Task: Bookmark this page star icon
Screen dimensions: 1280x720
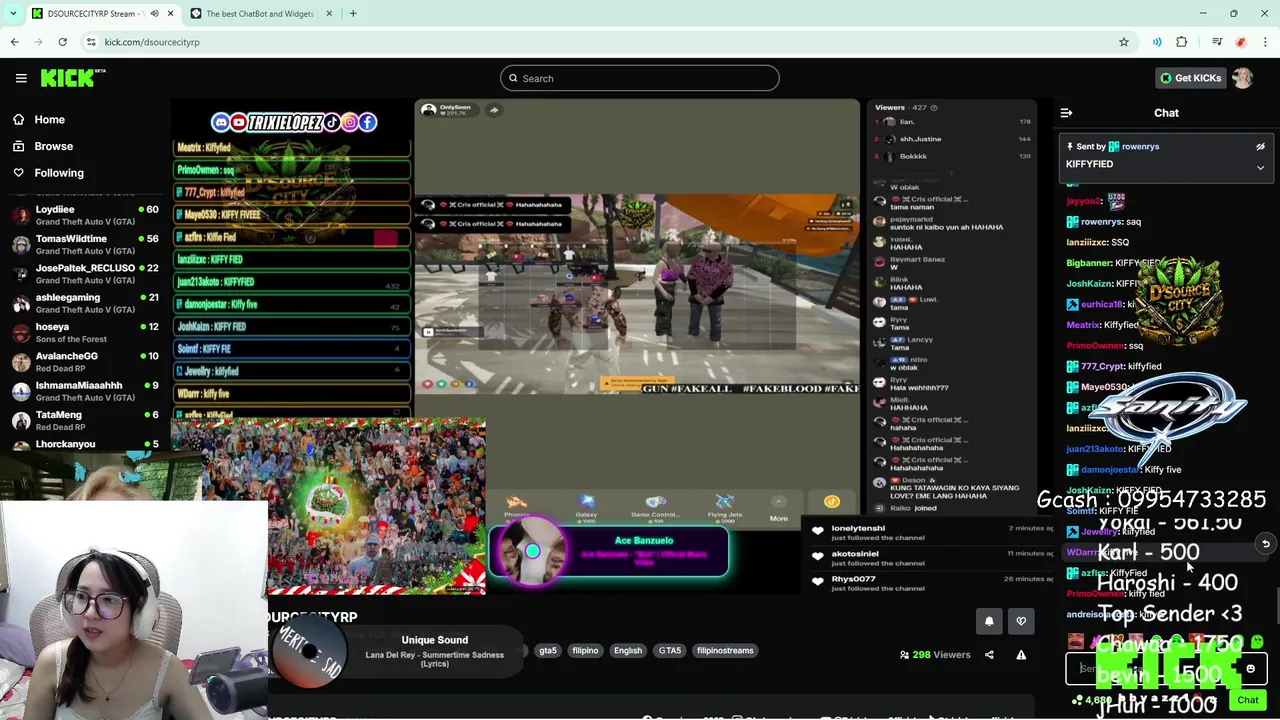Action: 1124,42
